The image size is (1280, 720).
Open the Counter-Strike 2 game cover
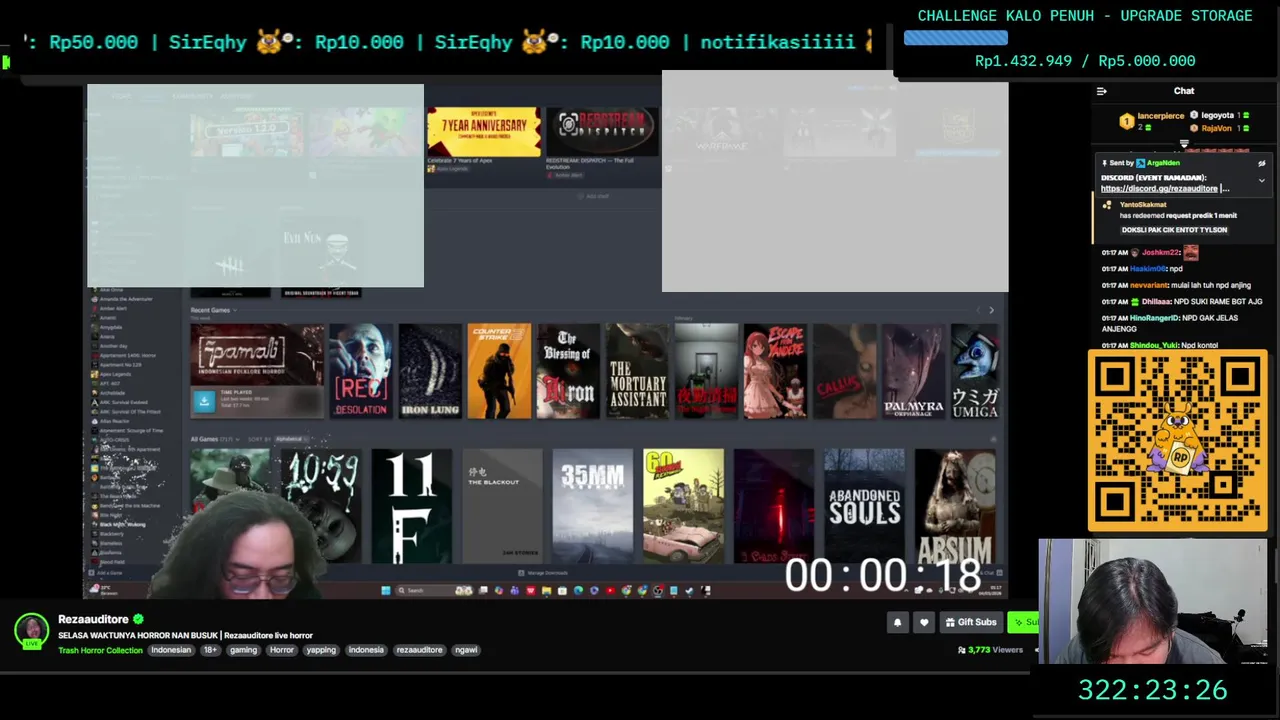tap(499, 370)
